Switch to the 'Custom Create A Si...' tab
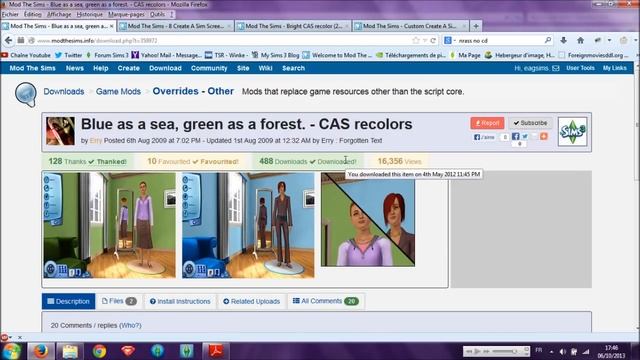The height and width of the screenshot is (360, 640). [411, 26]
